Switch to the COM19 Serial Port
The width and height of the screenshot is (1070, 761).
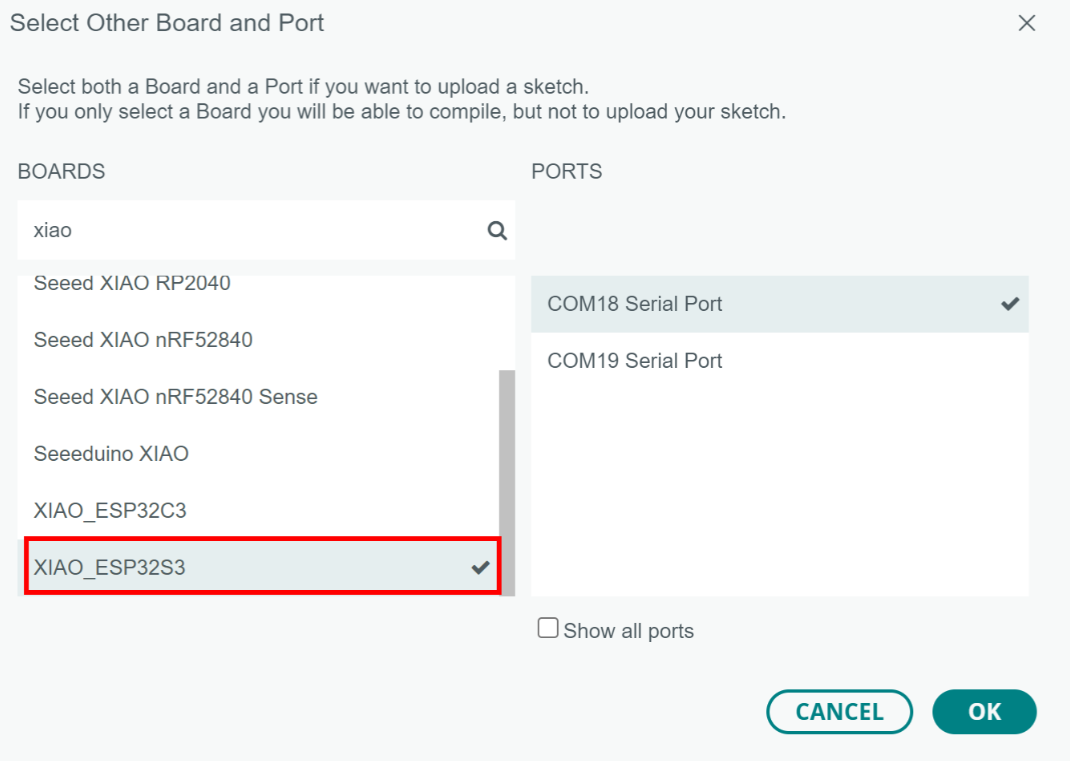[635, 361]
